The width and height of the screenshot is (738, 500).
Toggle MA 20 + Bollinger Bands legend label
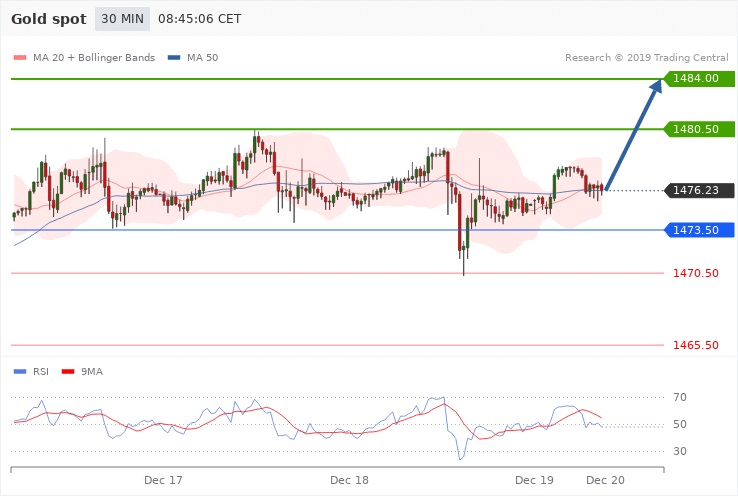pos(94,57)
